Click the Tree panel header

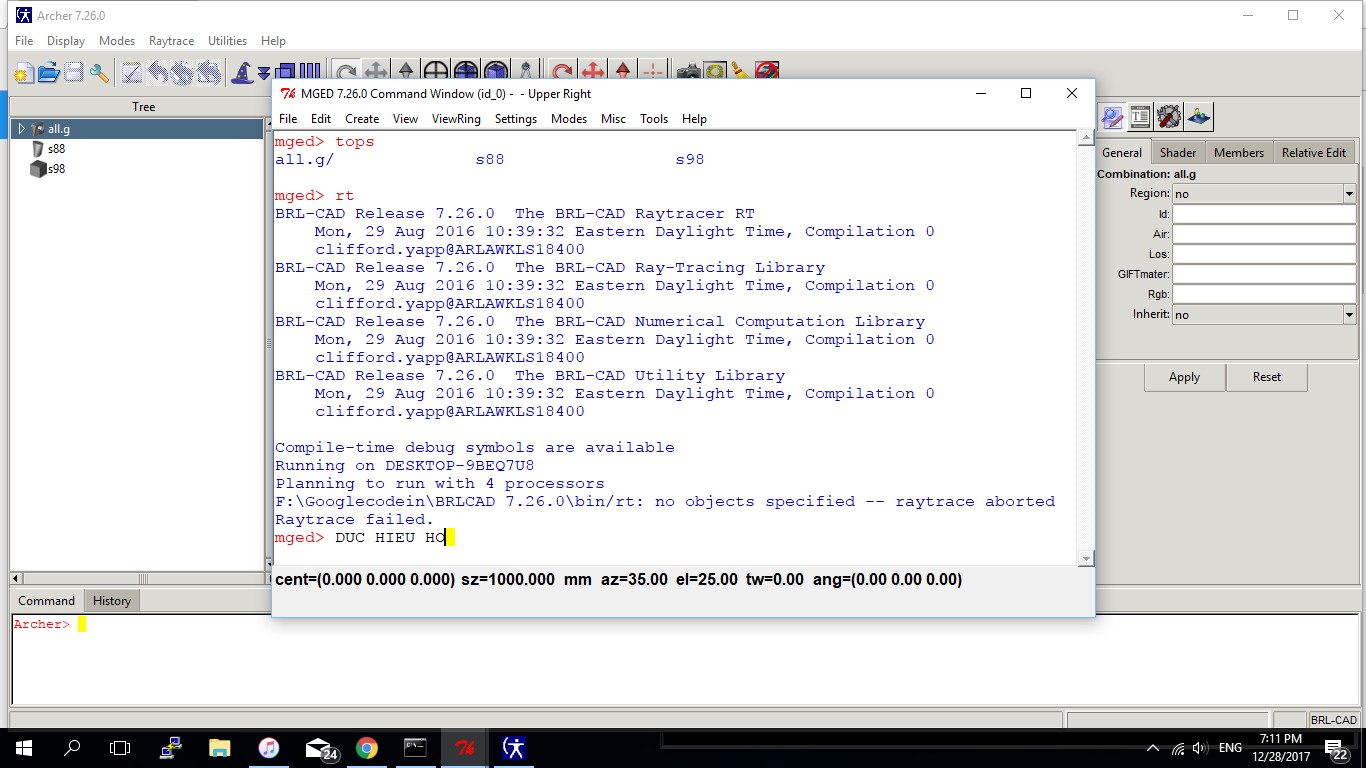click(x=143, y=107)
